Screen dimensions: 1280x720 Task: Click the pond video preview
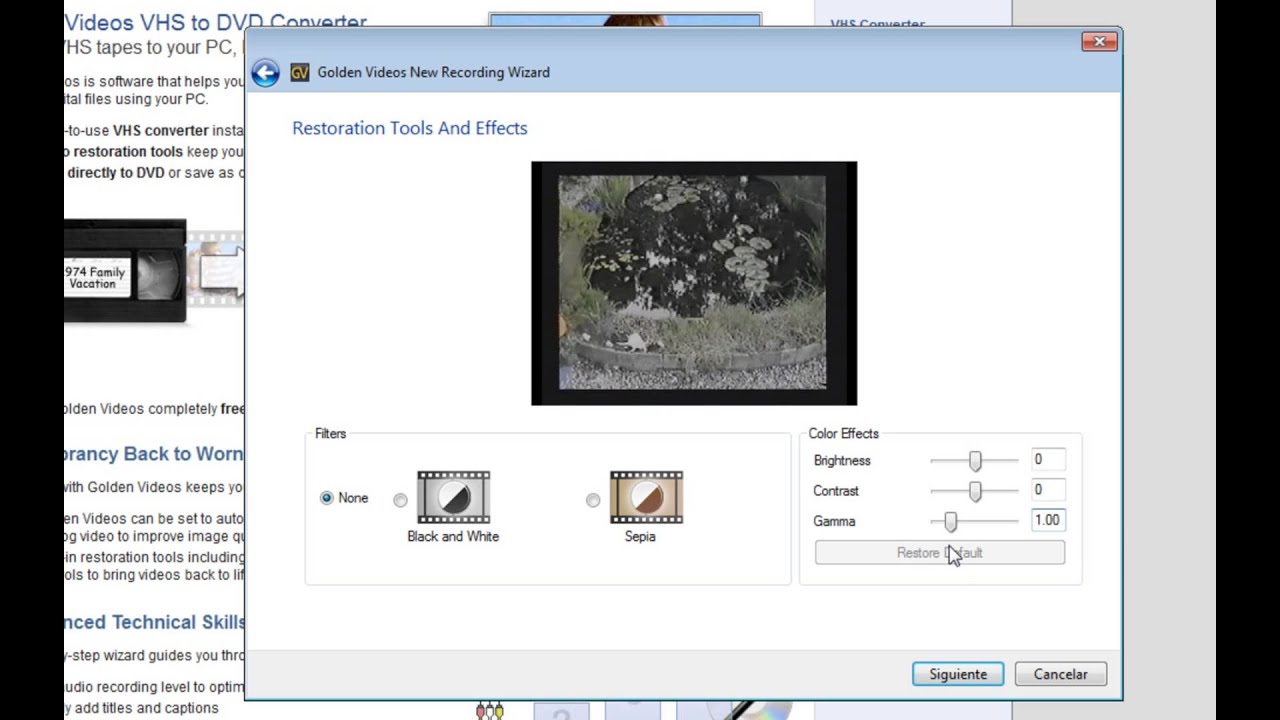click(x=694, y=283)
